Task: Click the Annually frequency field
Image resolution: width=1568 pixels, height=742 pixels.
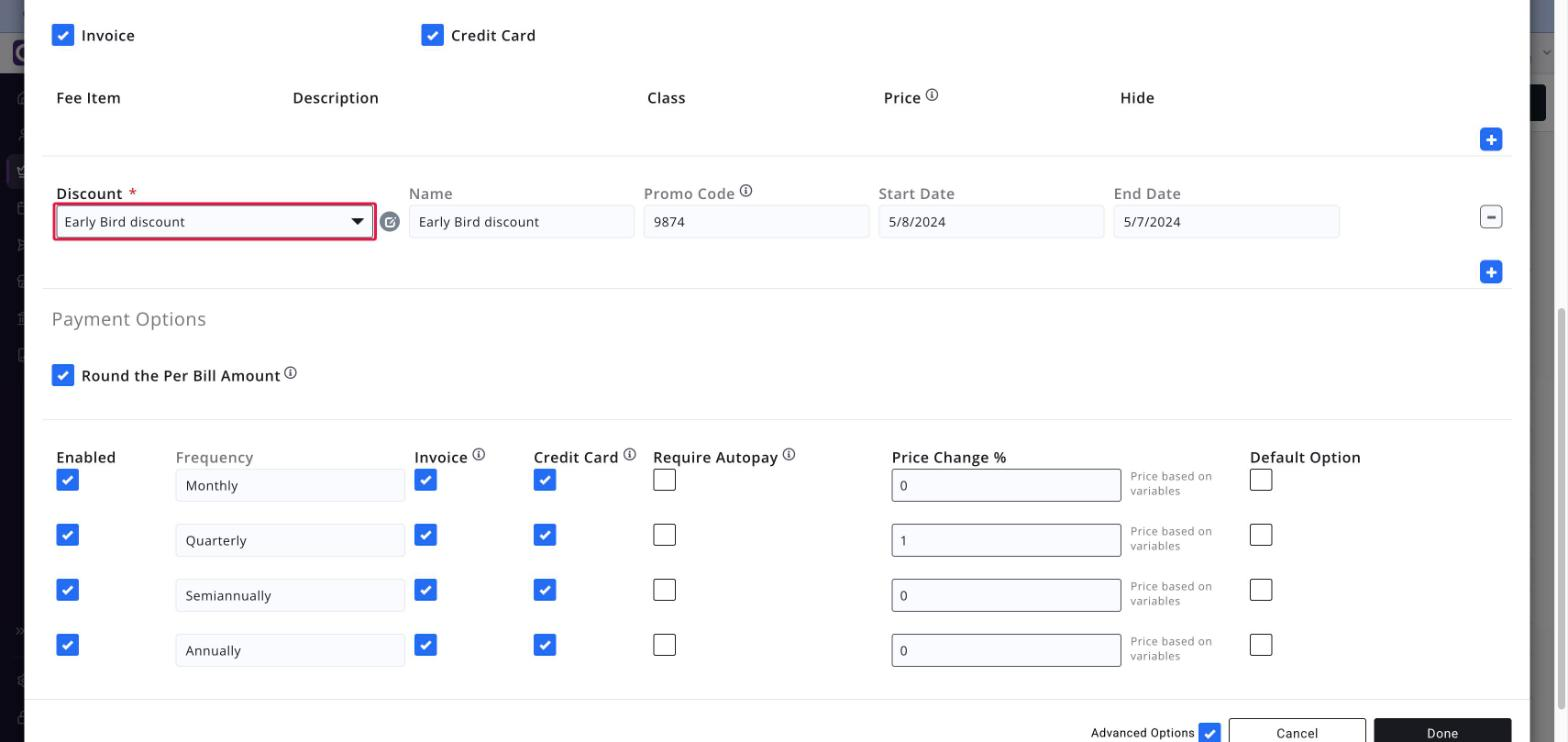Action: coord(290,650)
